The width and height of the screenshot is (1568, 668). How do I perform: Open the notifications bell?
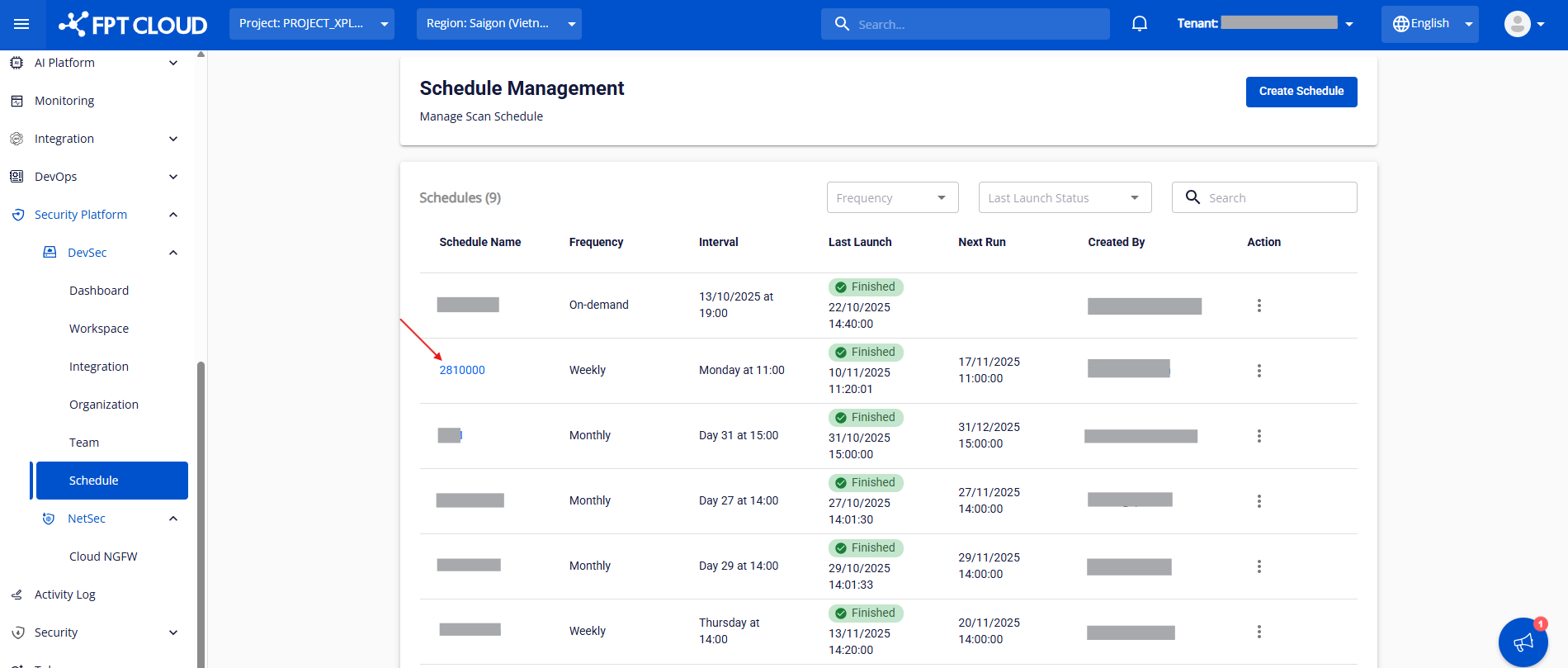point(1139,24)
